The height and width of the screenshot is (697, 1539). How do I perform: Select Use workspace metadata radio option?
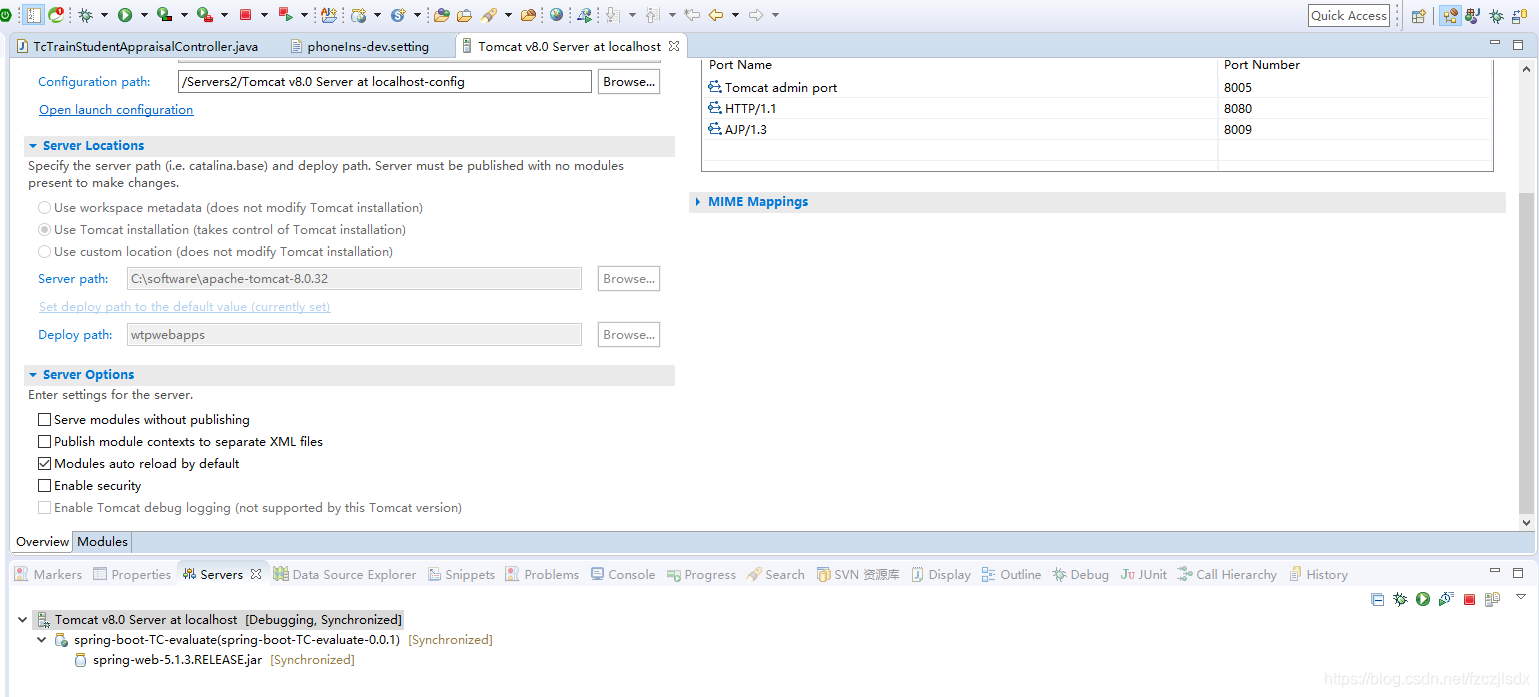pyautogui.click(x=44, y=208)
